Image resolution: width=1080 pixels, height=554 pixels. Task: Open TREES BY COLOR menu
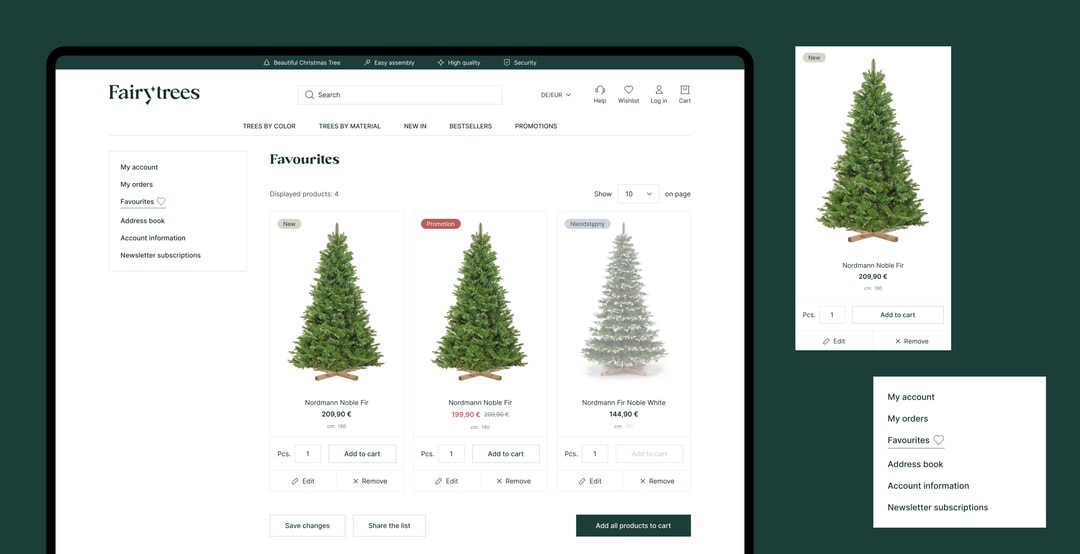coord(269,126)
